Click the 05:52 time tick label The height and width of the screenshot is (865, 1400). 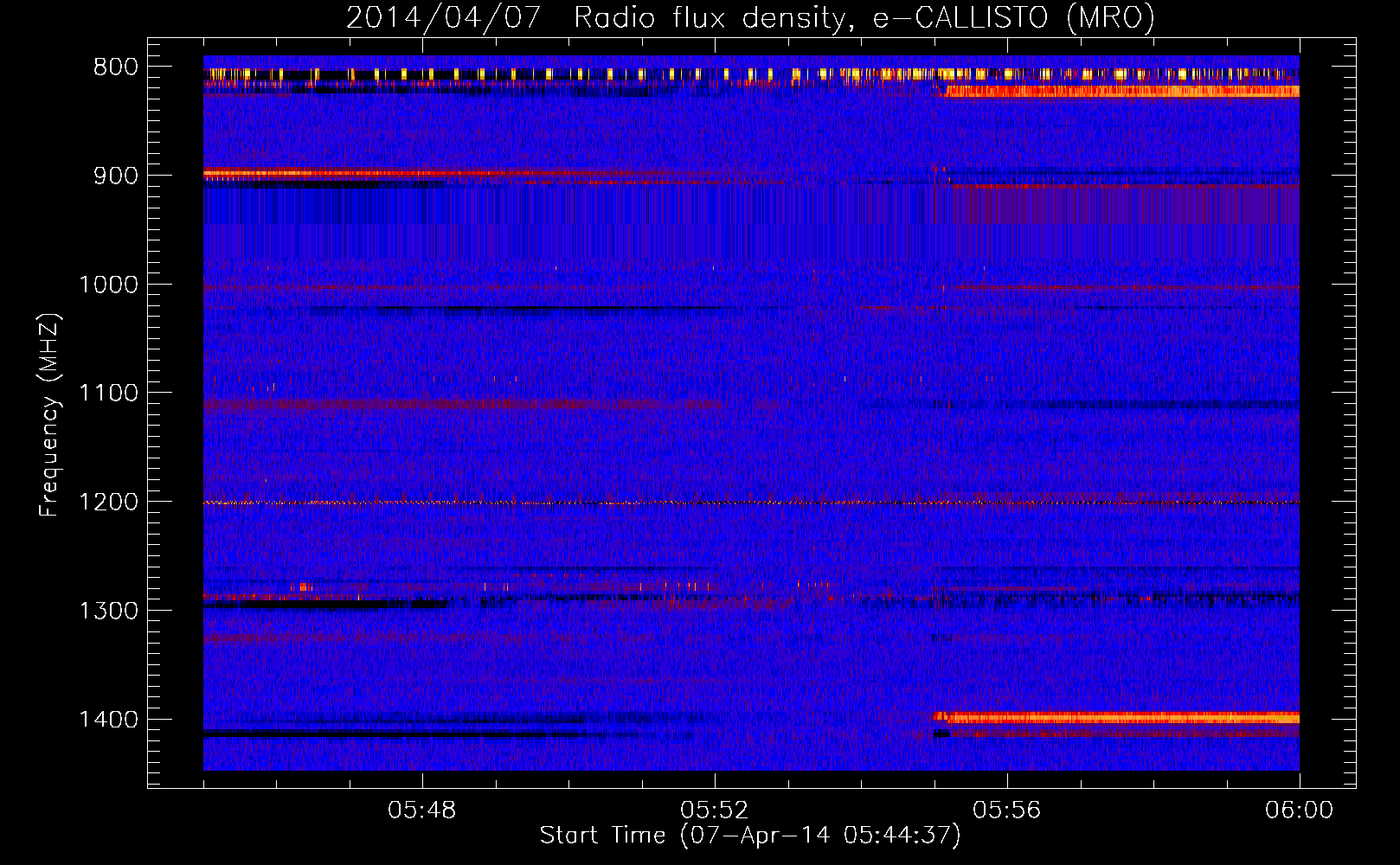(x=715, y=811)
